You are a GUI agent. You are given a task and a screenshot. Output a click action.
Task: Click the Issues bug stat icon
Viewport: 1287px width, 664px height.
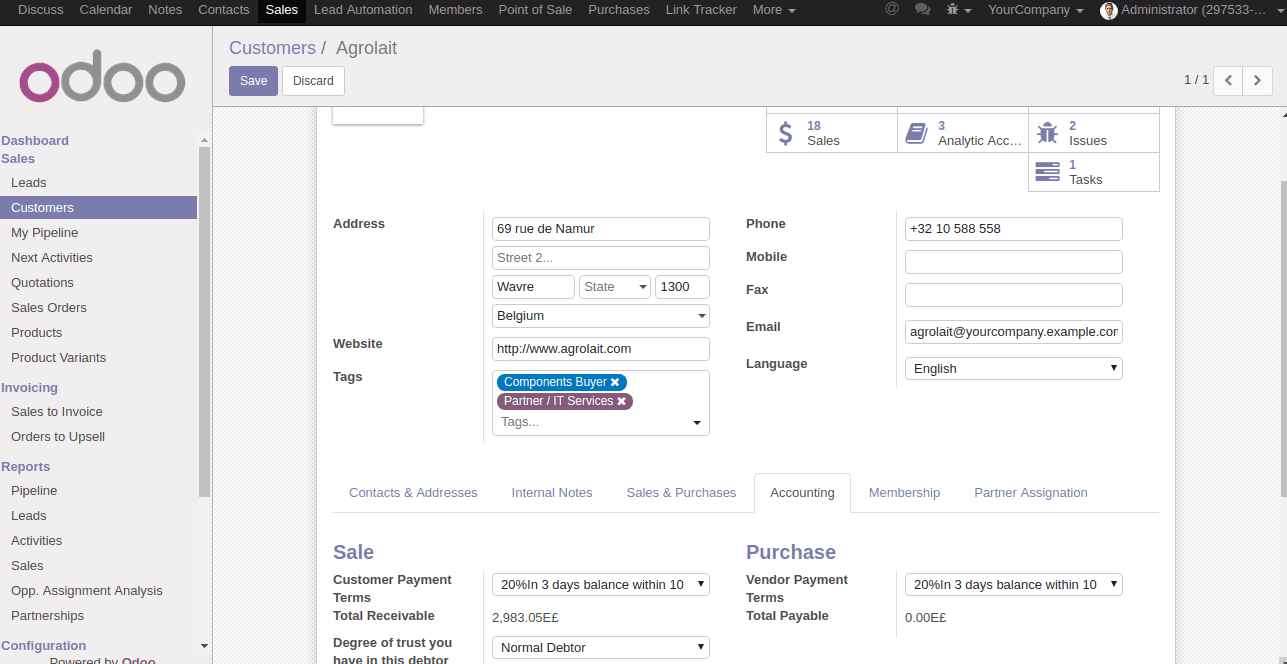(1047, 132)
